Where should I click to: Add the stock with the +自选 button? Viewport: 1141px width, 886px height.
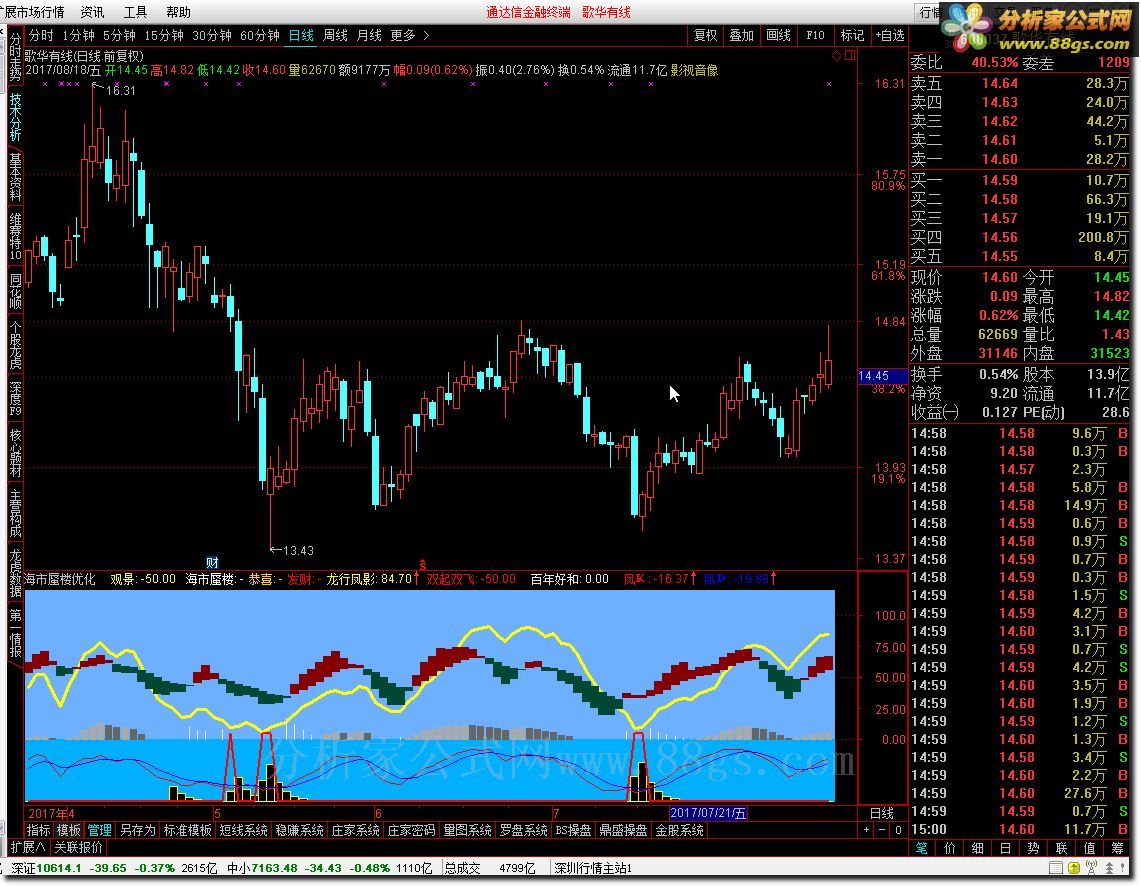(x=890, y=35)
